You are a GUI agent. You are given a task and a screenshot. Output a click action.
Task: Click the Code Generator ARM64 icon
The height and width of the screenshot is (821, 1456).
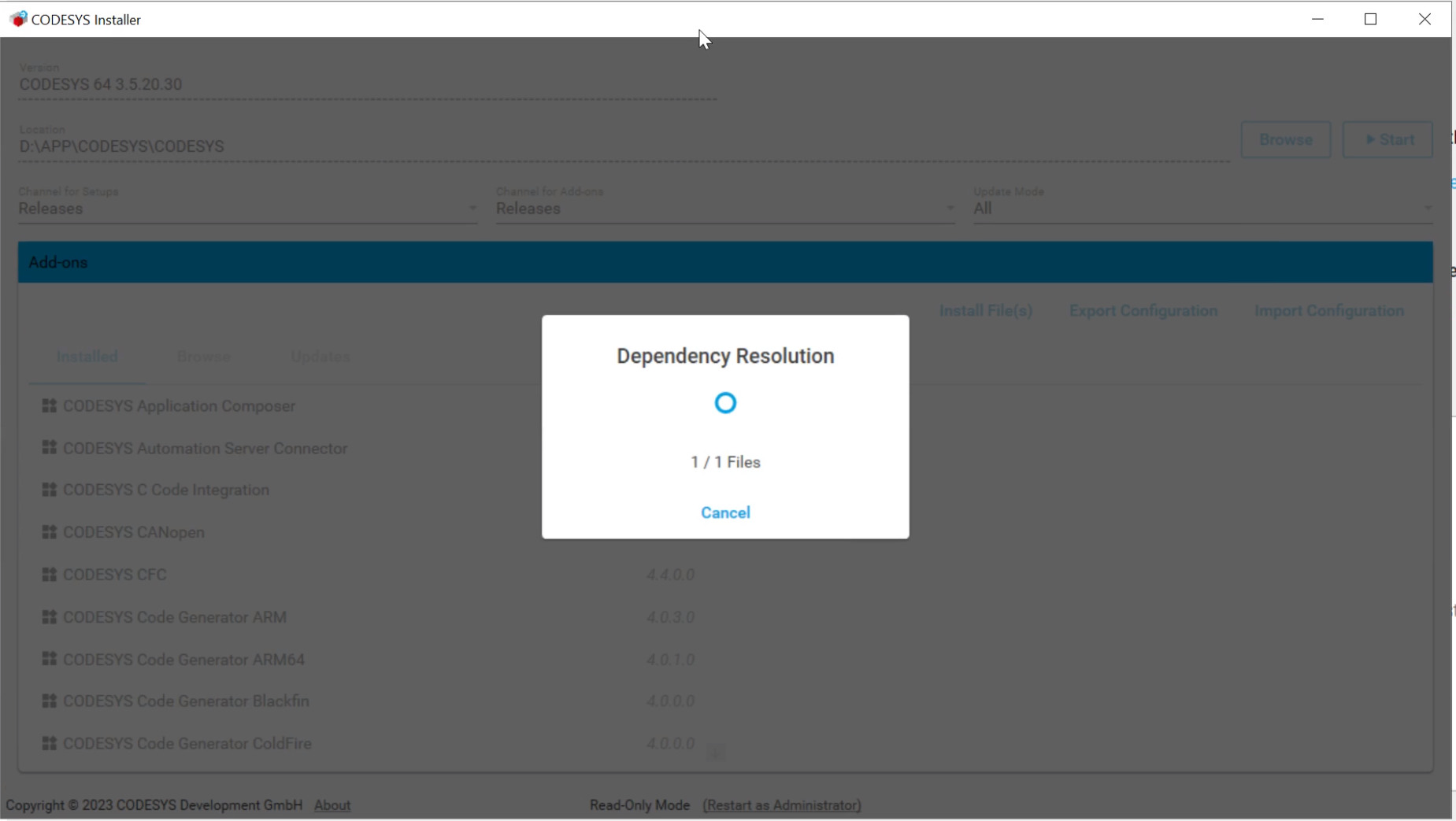pos(49,658)
